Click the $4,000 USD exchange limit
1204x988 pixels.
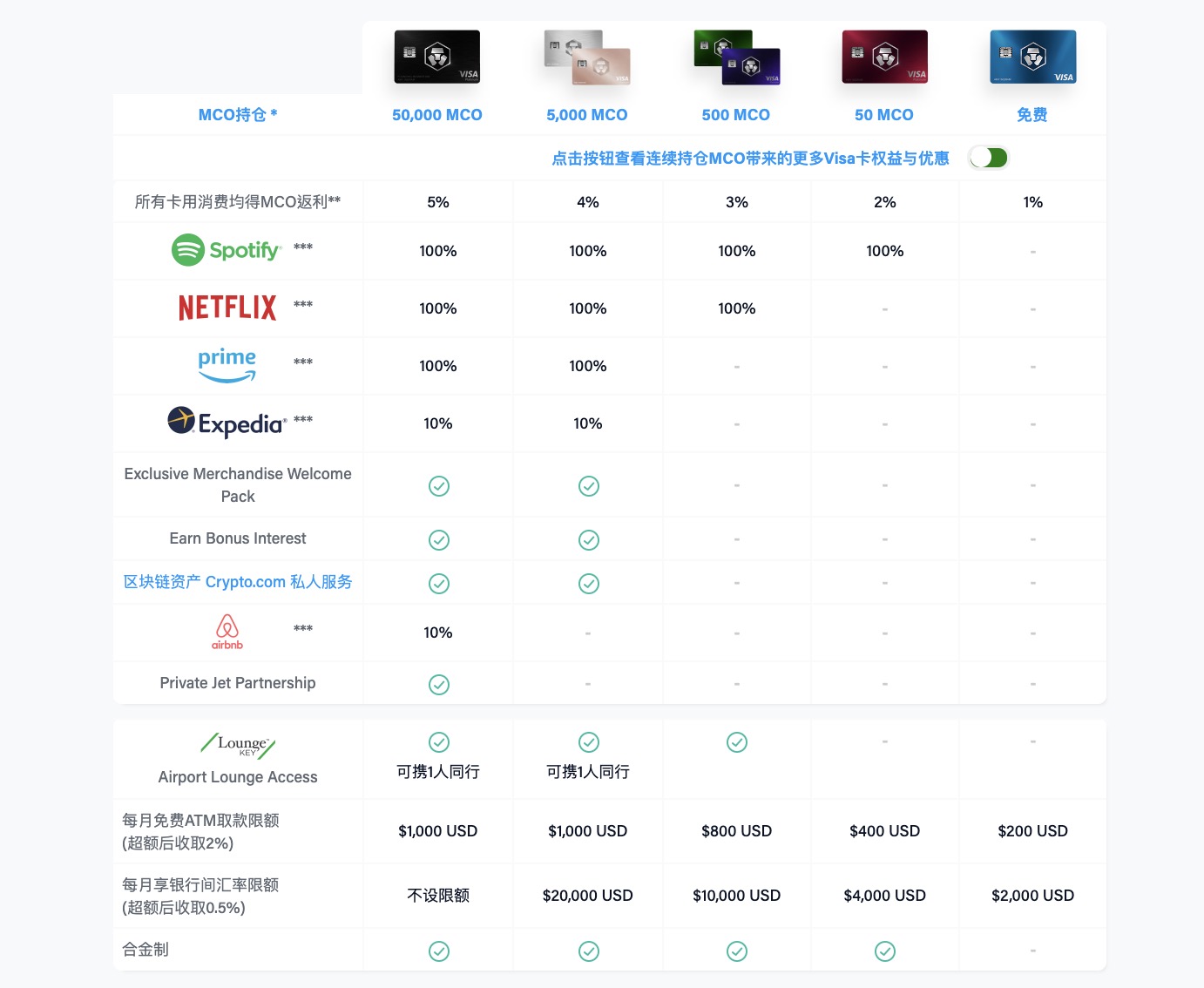885,896
